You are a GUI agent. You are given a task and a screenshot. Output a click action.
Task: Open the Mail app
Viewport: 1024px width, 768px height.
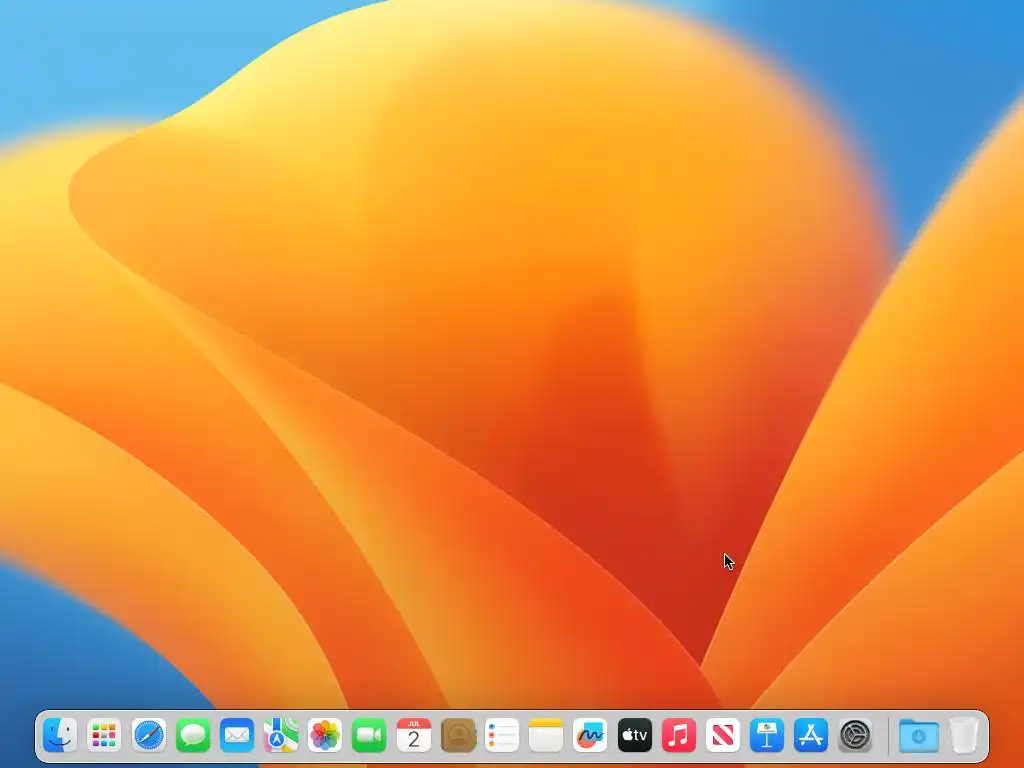[x=236, y=735]
